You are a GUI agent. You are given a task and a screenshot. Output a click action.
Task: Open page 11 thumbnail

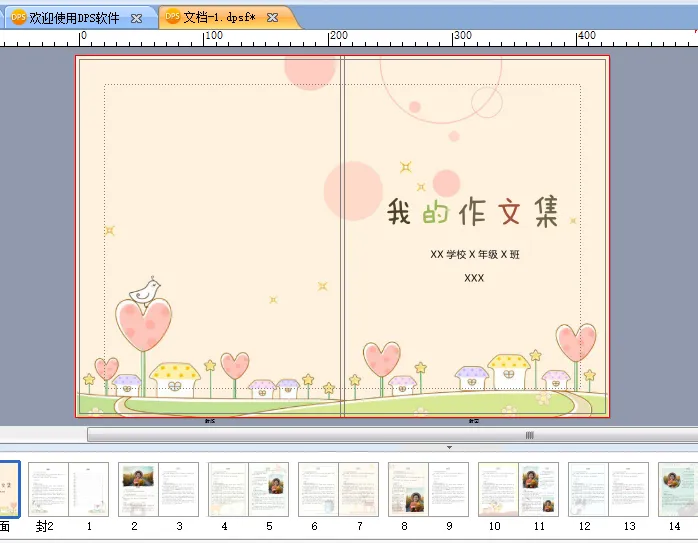[x=538, y=489]
